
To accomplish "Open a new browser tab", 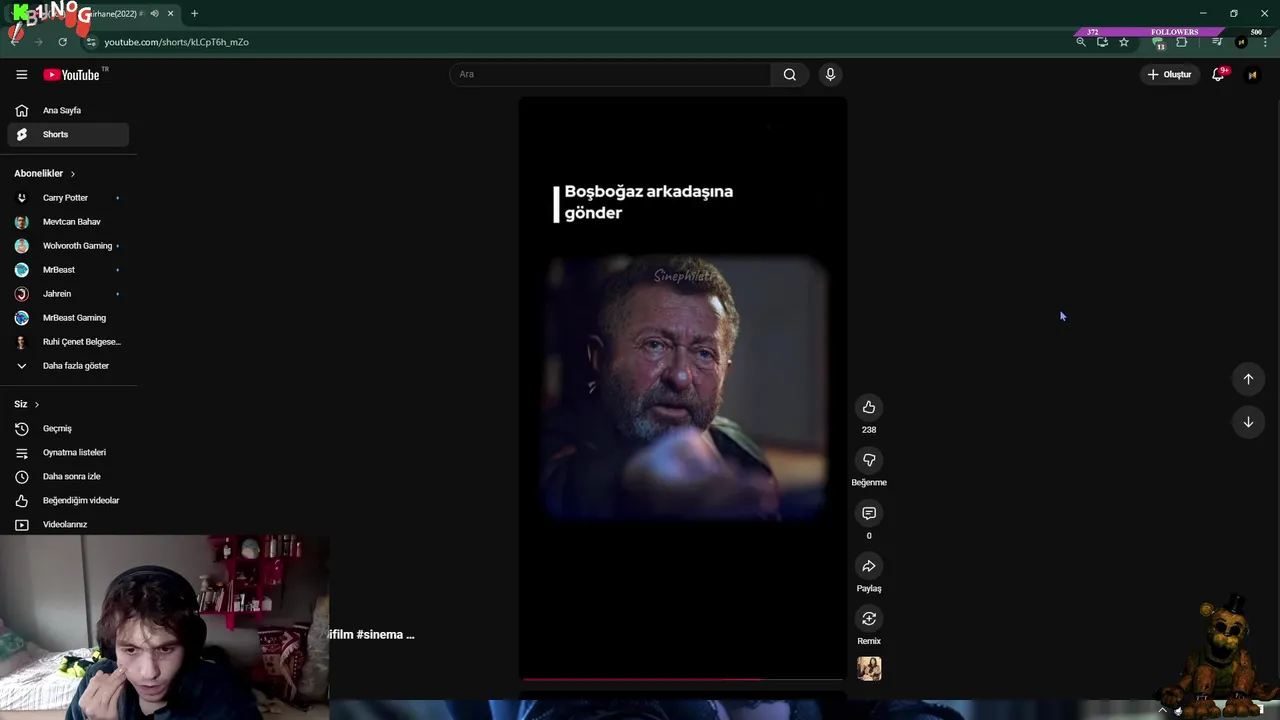I will pyautogui.click(x=194, y=14).
